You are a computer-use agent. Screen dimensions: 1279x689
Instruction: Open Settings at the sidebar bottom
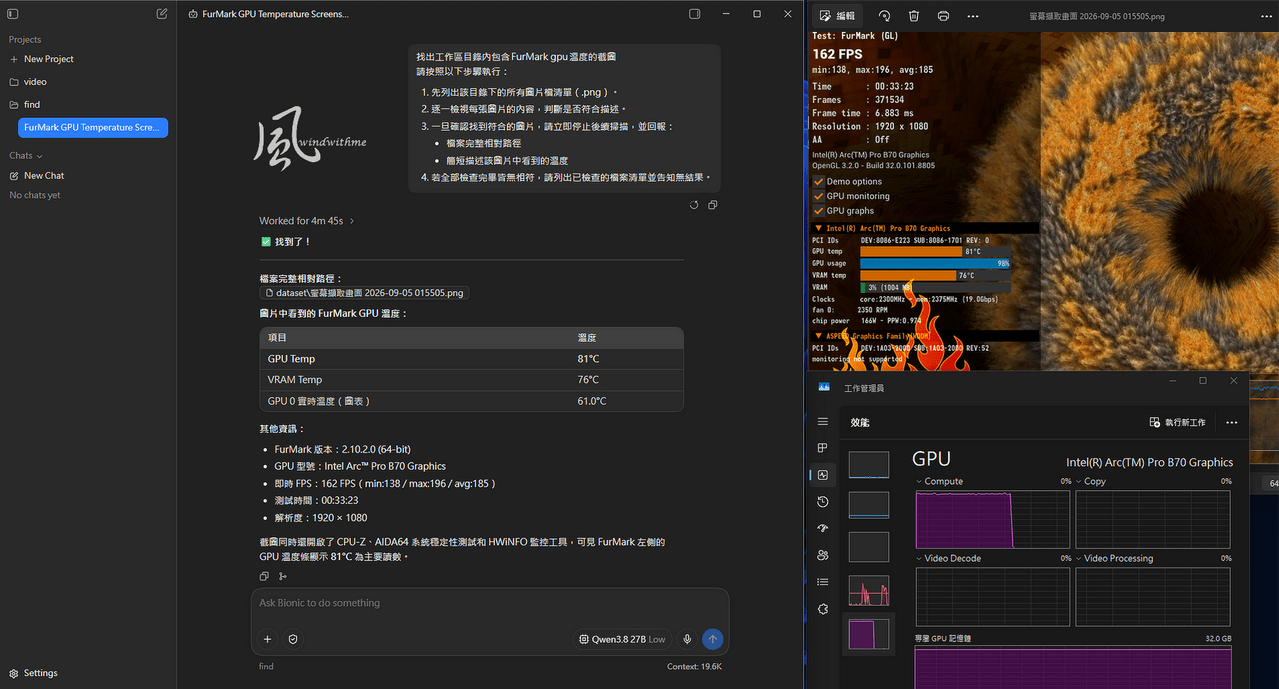tap(33, 673)
